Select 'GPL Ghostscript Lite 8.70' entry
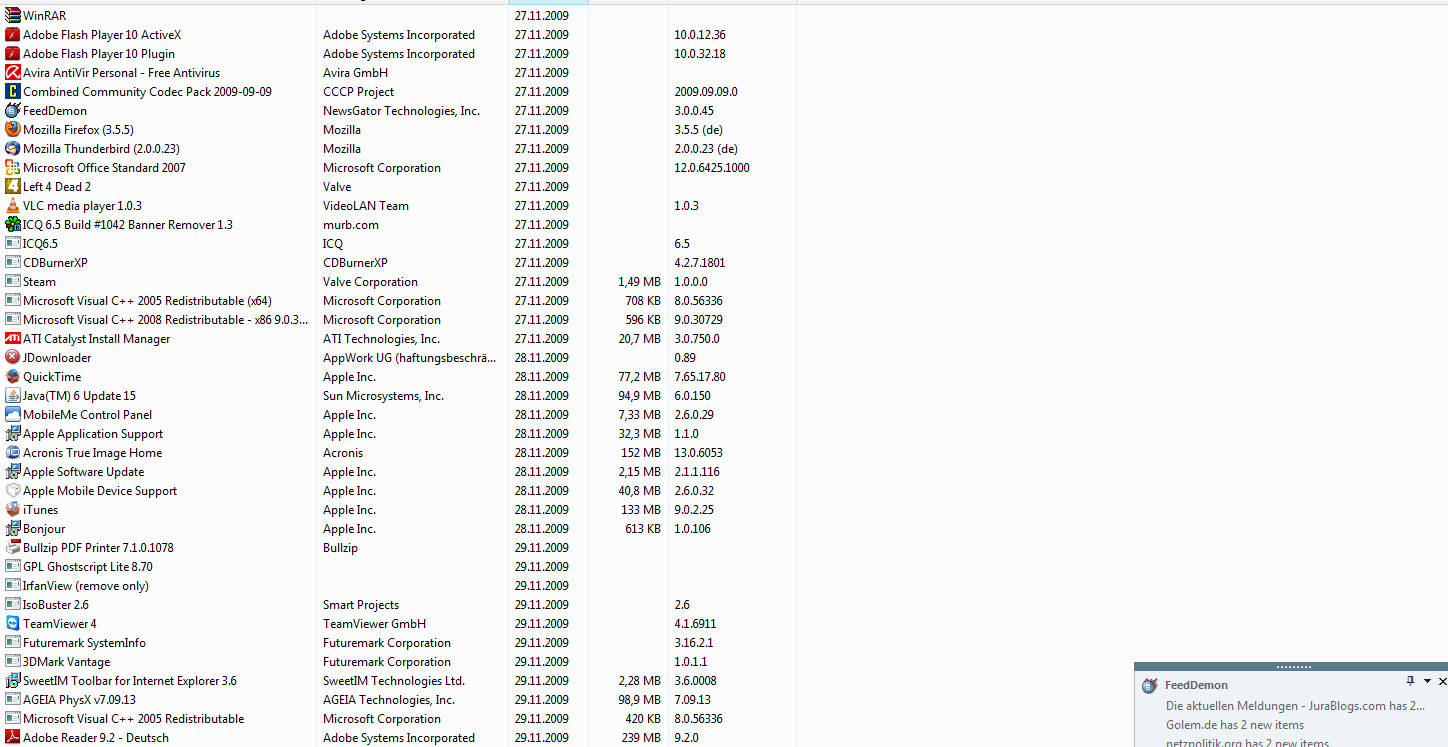The image size is (1448, 747). 88,567
